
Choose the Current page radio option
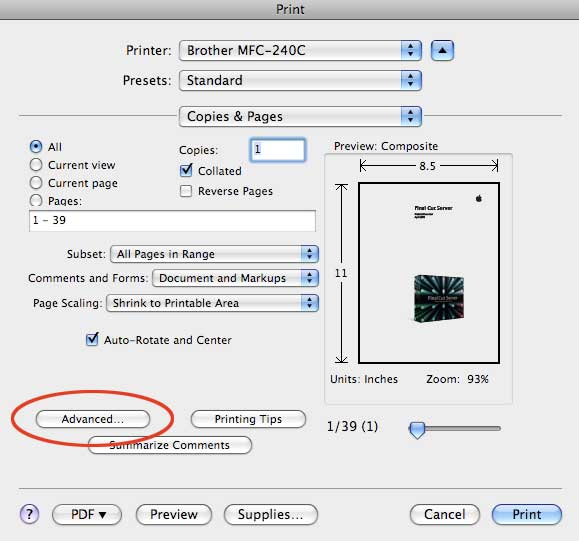tap(36, 182)
